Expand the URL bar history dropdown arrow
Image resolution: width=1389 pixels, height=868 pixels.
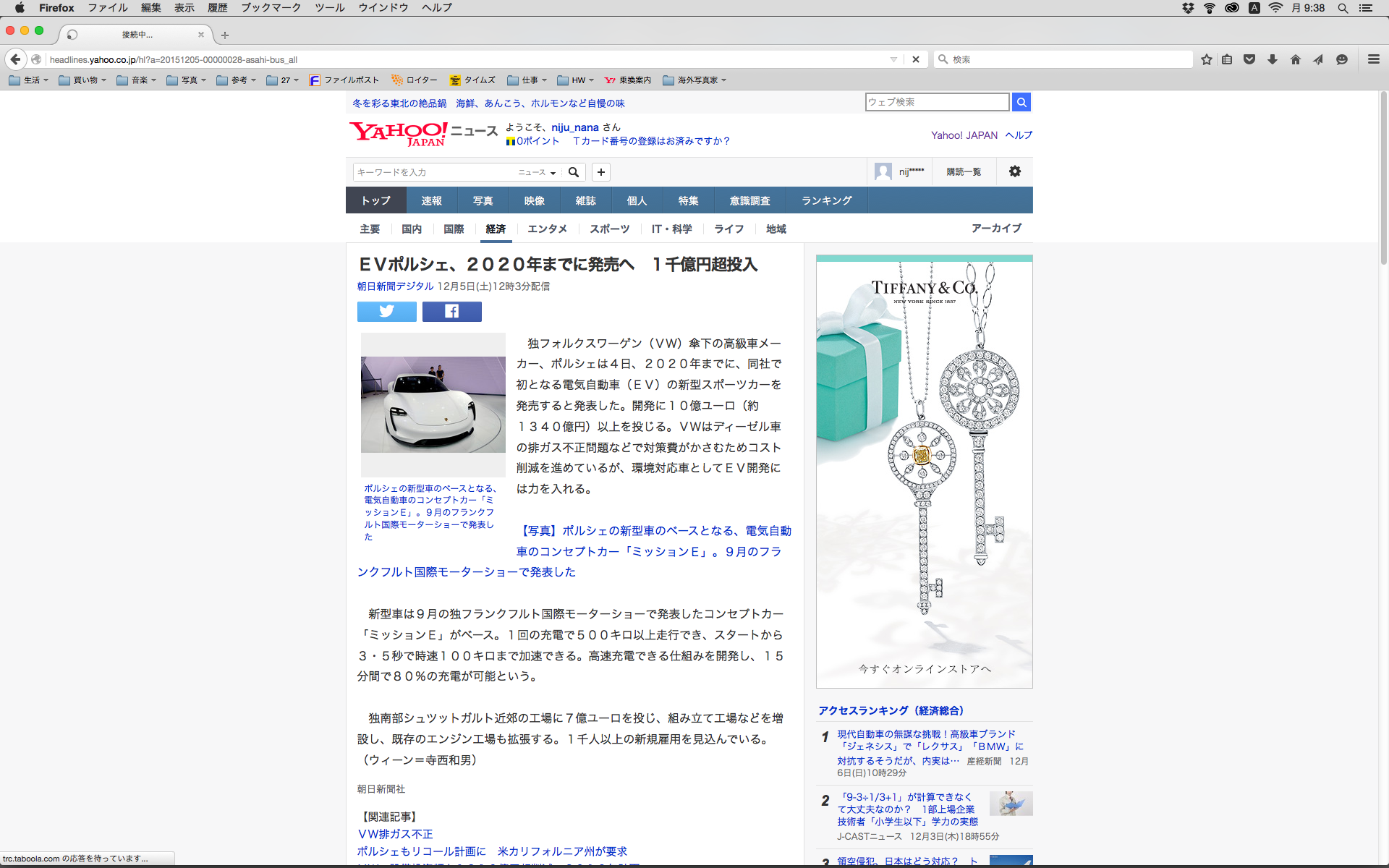pyautogui.click(x=893, y=59)
